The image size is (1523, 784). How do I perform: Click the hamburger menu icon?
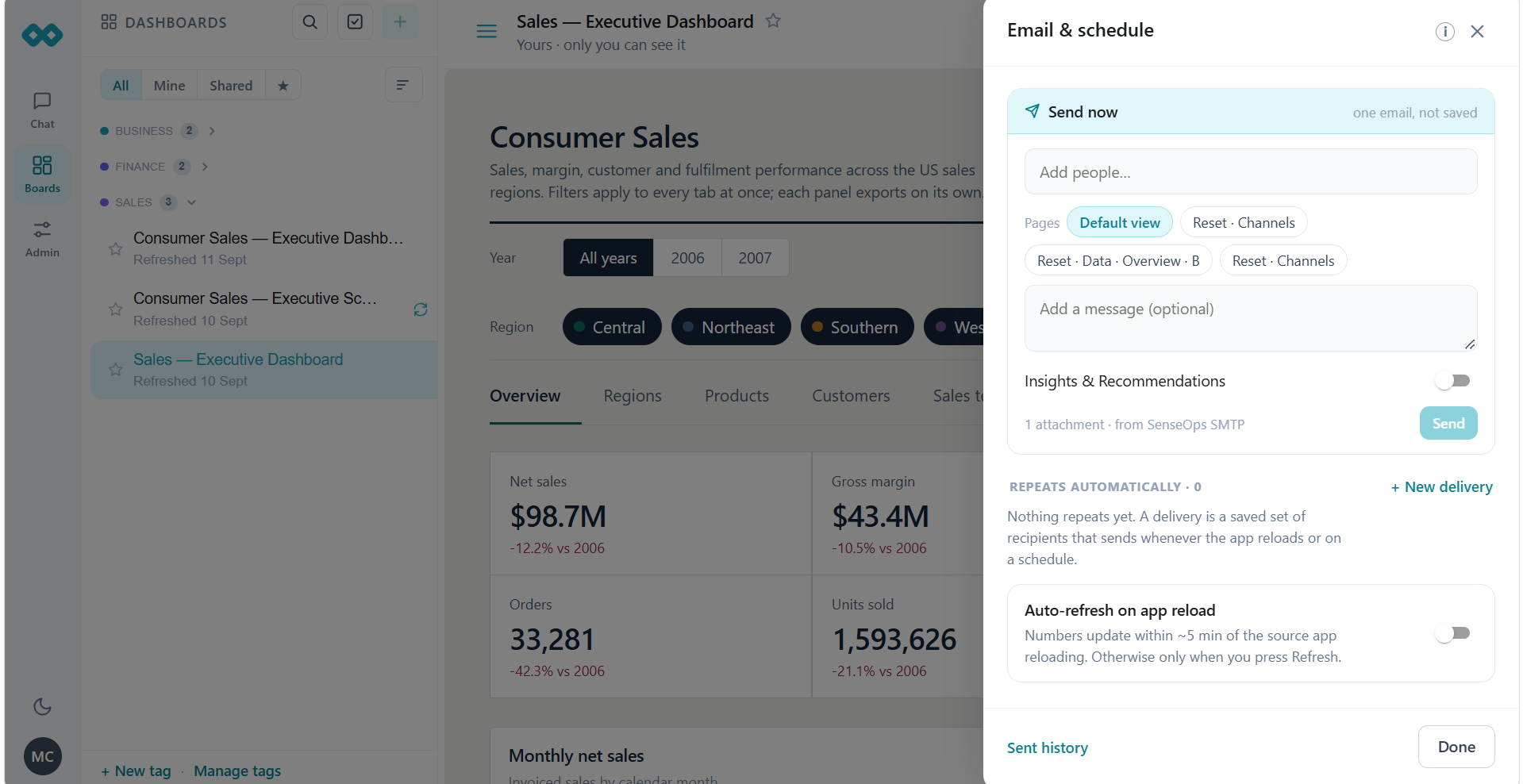coord(487,31)
